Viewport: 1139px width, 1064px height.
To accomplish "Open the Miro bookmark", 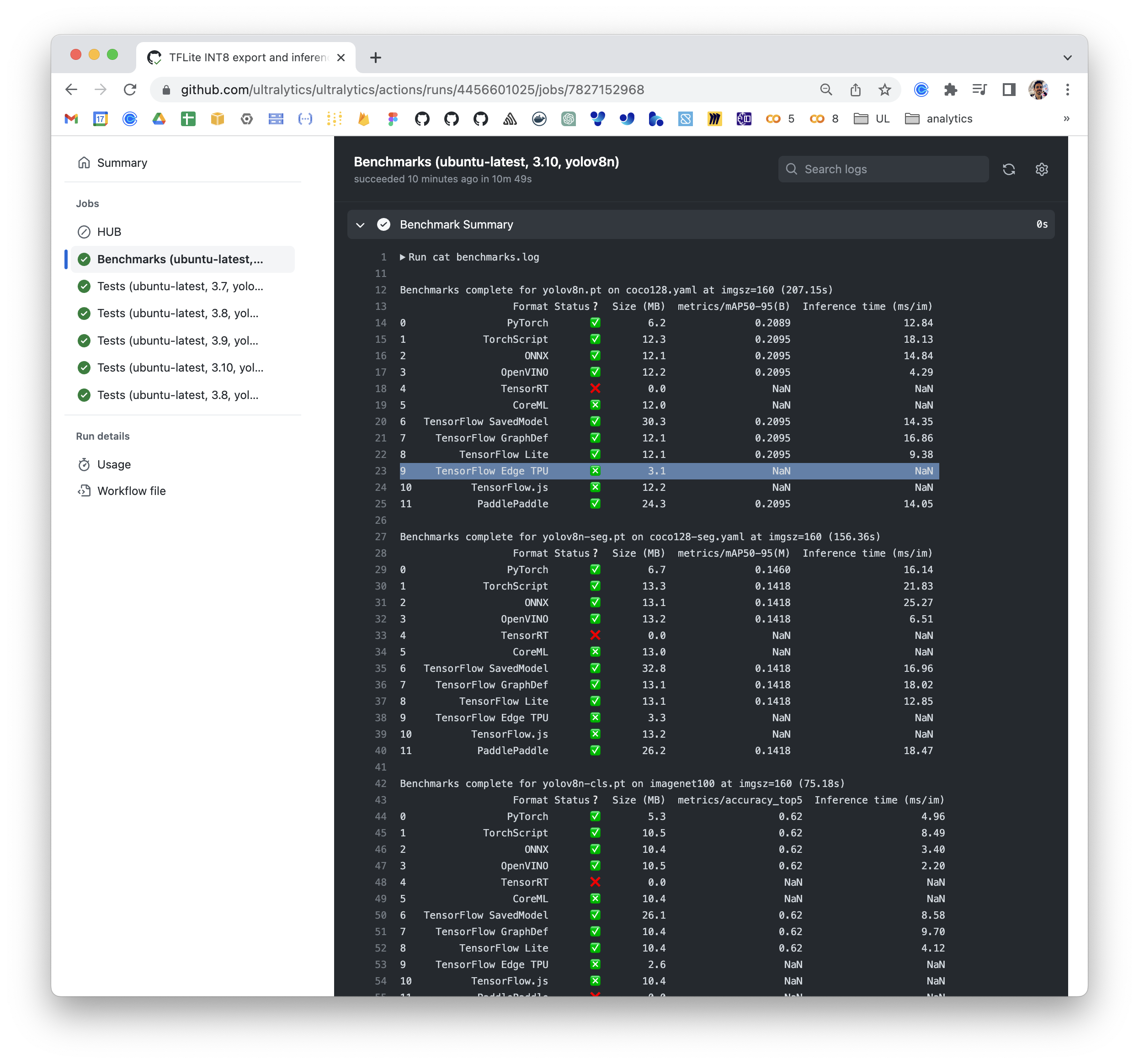I will [714, 119].
